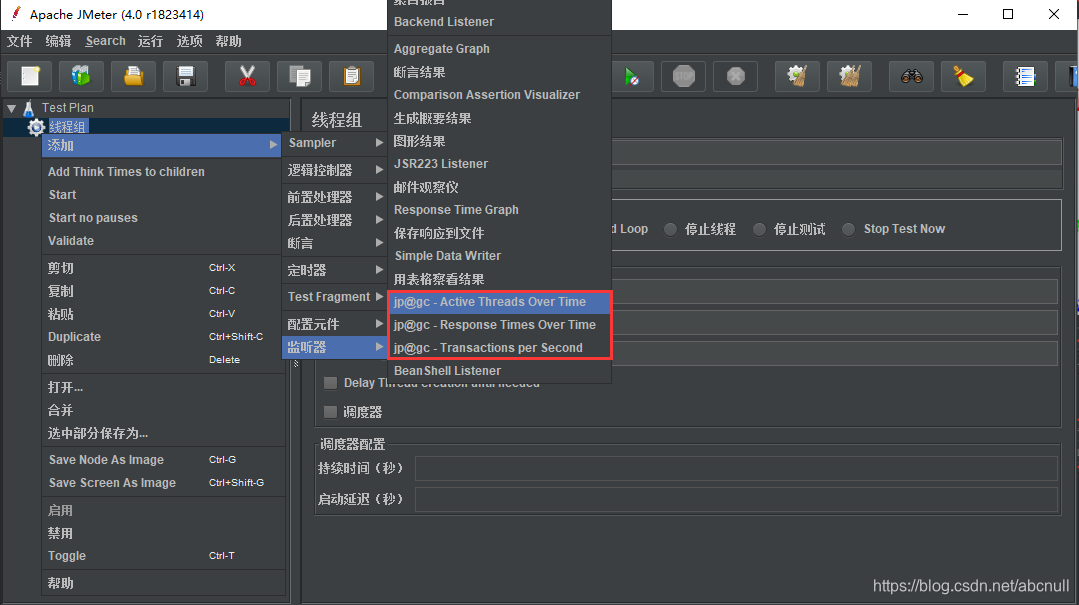1079x605 pixels.
Task: Click Validate in context menu
Action: click(164, 241)
